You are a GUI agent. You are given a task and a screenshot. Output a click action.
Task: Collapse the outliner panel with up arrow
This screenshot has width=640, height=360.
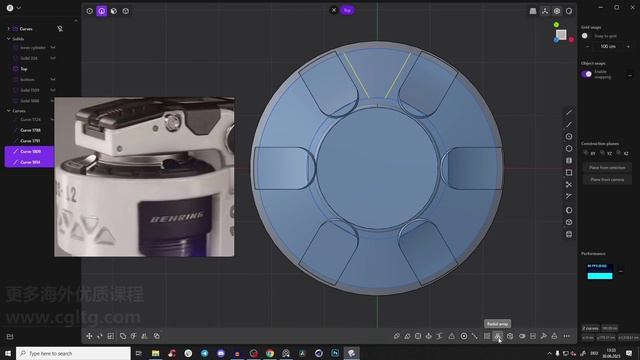click(x=76, y=20)
